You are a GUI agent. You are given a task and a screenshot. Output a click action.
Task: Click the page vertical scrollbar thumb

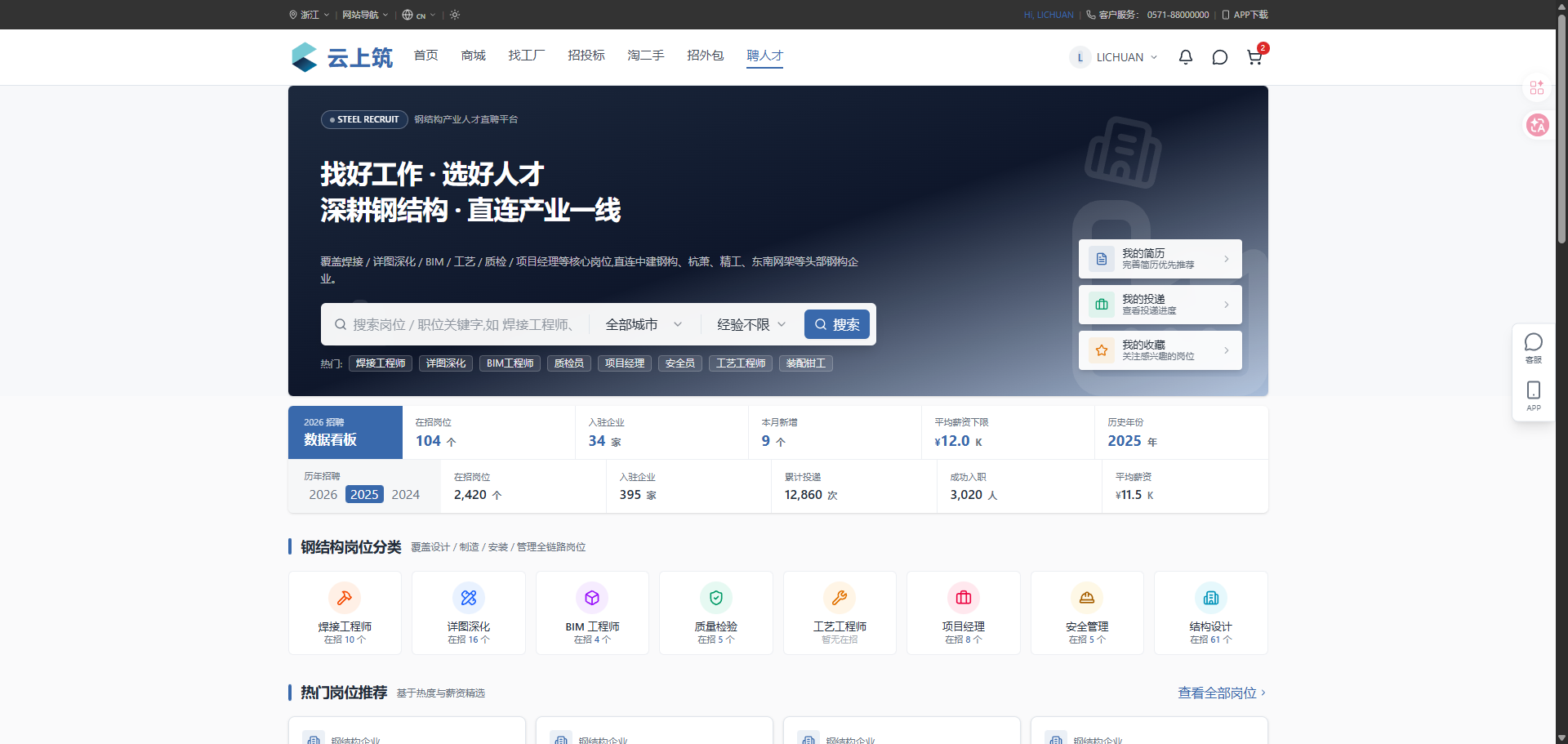point(1561,128)
